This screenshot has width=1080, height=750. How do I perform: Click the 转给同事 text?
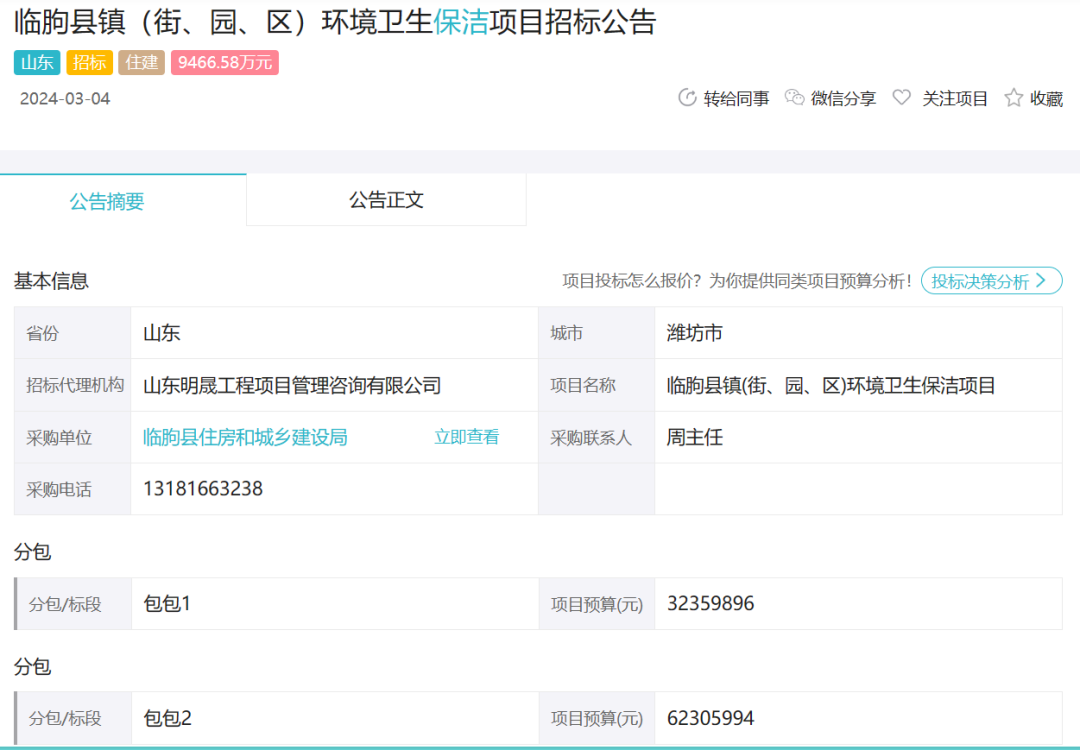[x=736, y=98]
